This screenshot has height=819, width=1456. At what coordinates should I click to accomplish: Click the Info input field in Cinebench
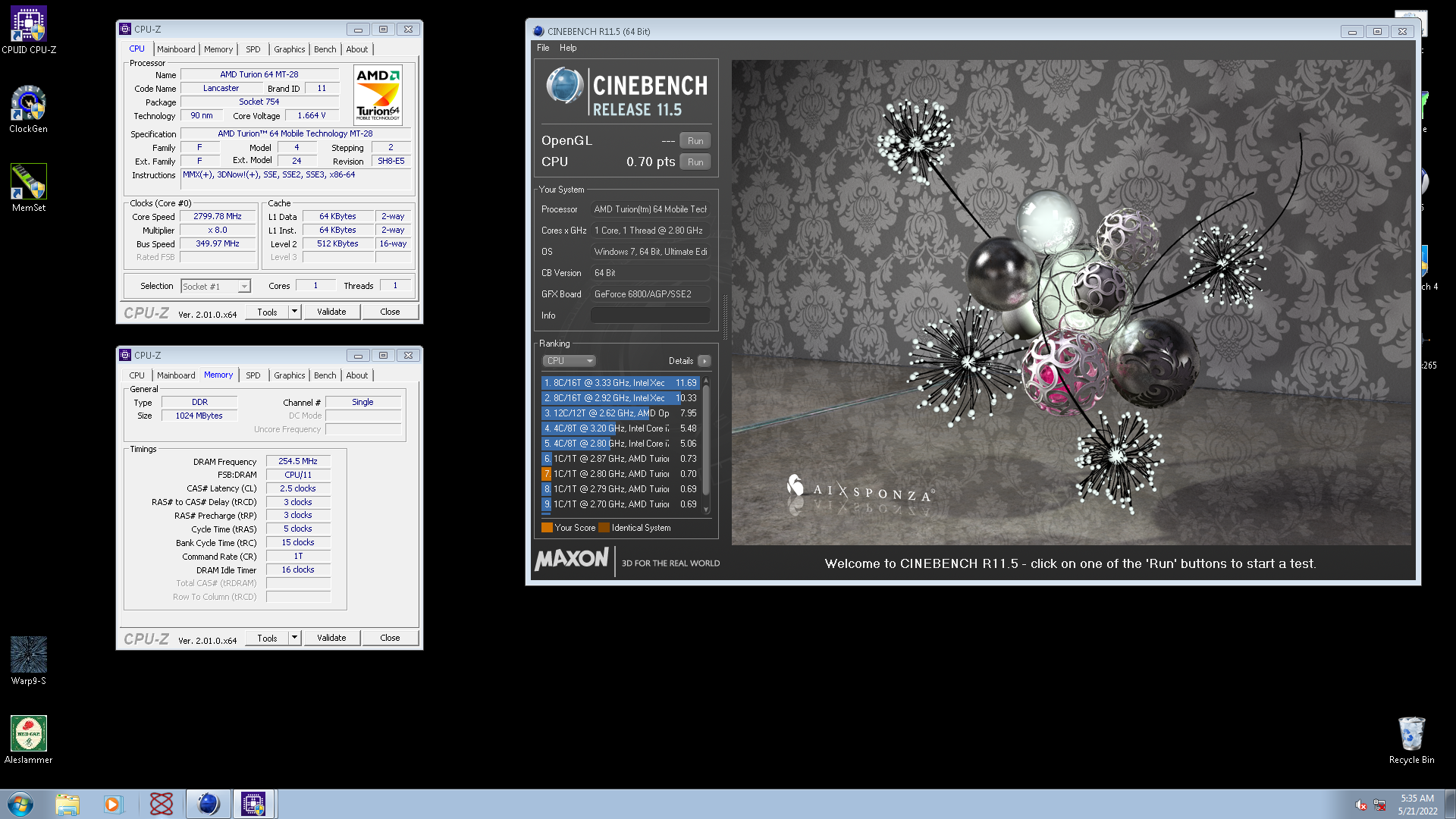click(x=650, y=315)
